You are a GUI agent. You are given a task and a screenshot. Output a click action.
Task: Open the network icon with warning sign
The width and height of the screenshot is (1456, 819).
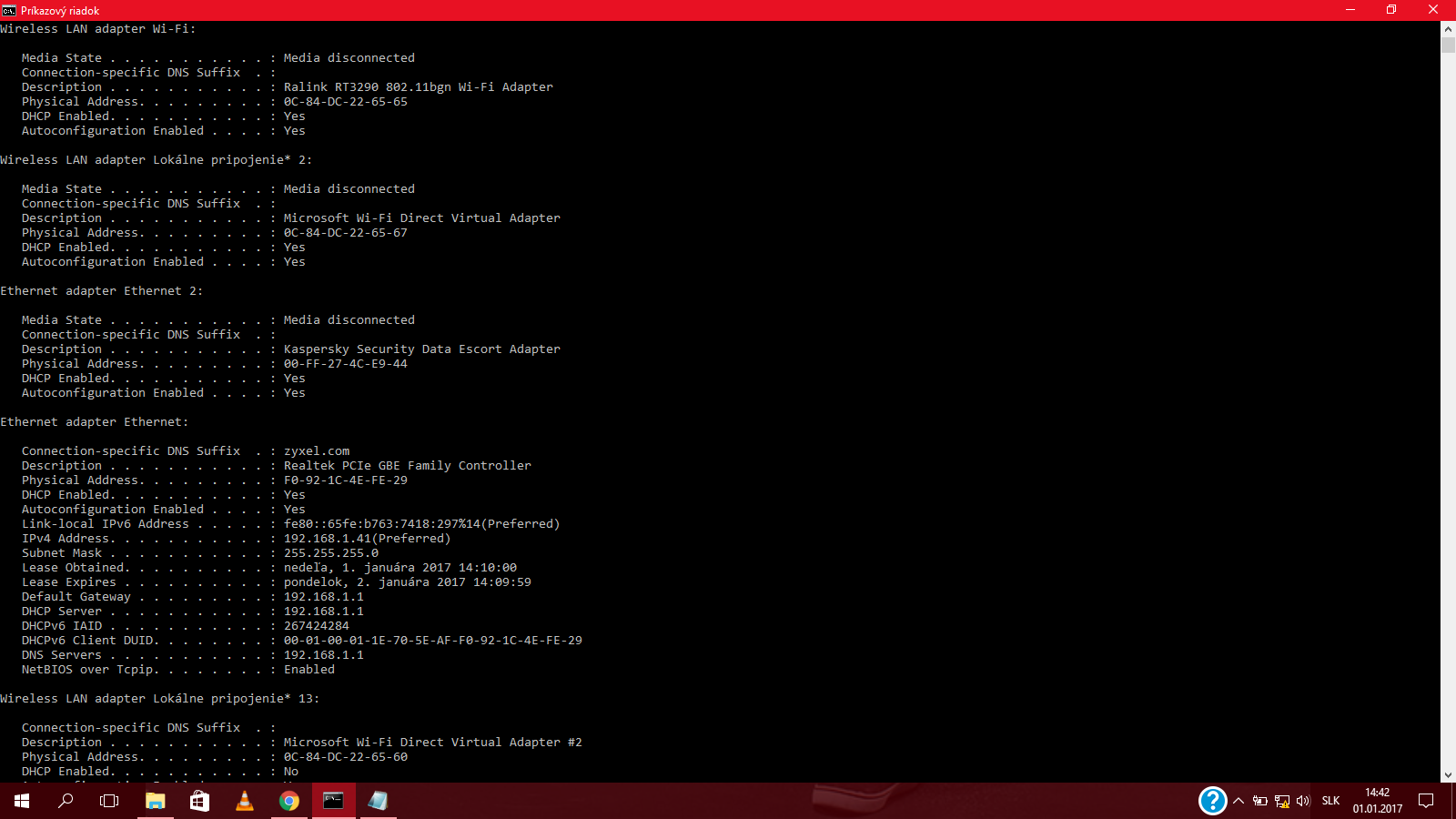(x=1282, y=801)
